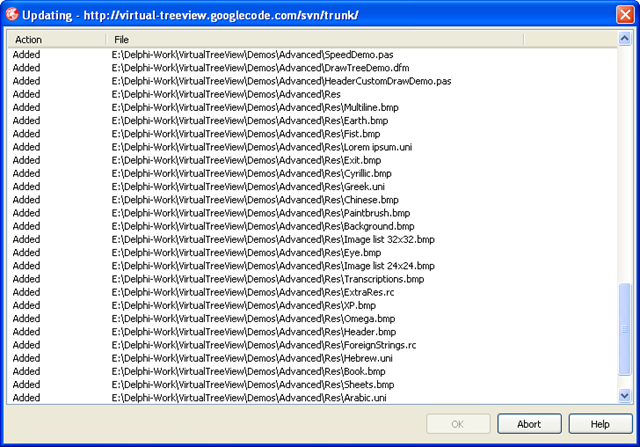Select the Image list 32x32.bmp row
This screenshot has height=447, width=640.
(x=312, y=239)
